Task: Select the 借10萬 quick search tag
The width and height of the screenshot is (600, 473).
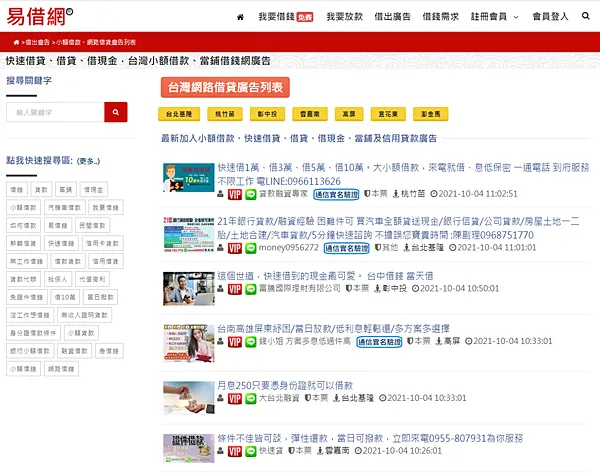Action: coord(65,297)
